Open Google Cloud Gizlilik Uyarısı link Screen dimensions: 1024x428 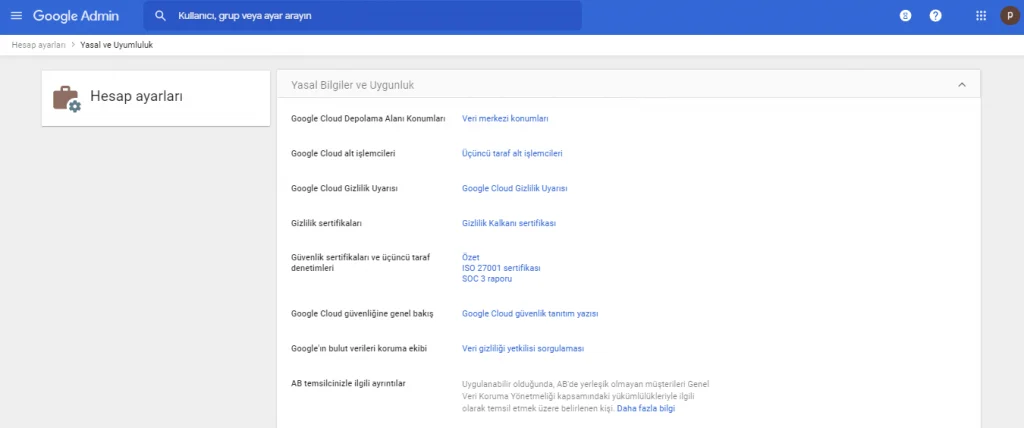[x=515, y=188]
